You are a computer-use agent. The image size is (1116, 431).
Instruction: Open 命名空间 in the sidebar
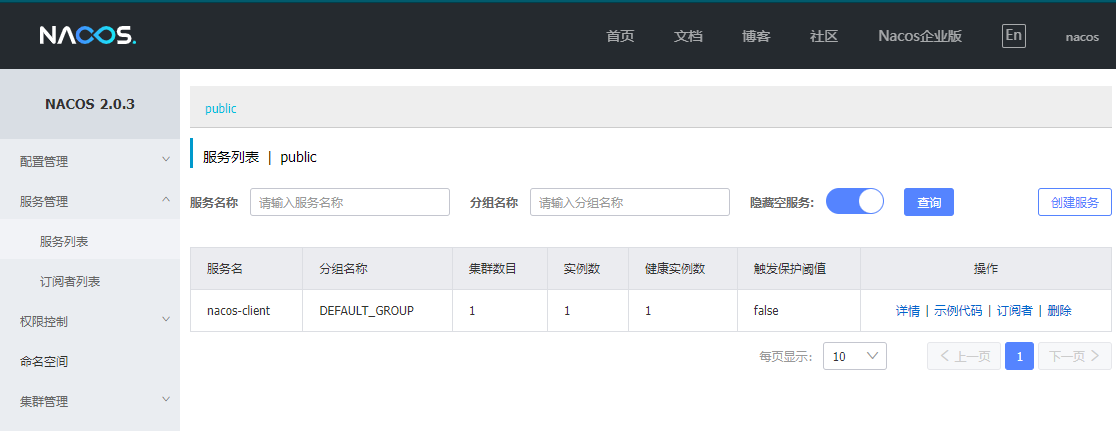pyautogui.click(x=90, y=361)
